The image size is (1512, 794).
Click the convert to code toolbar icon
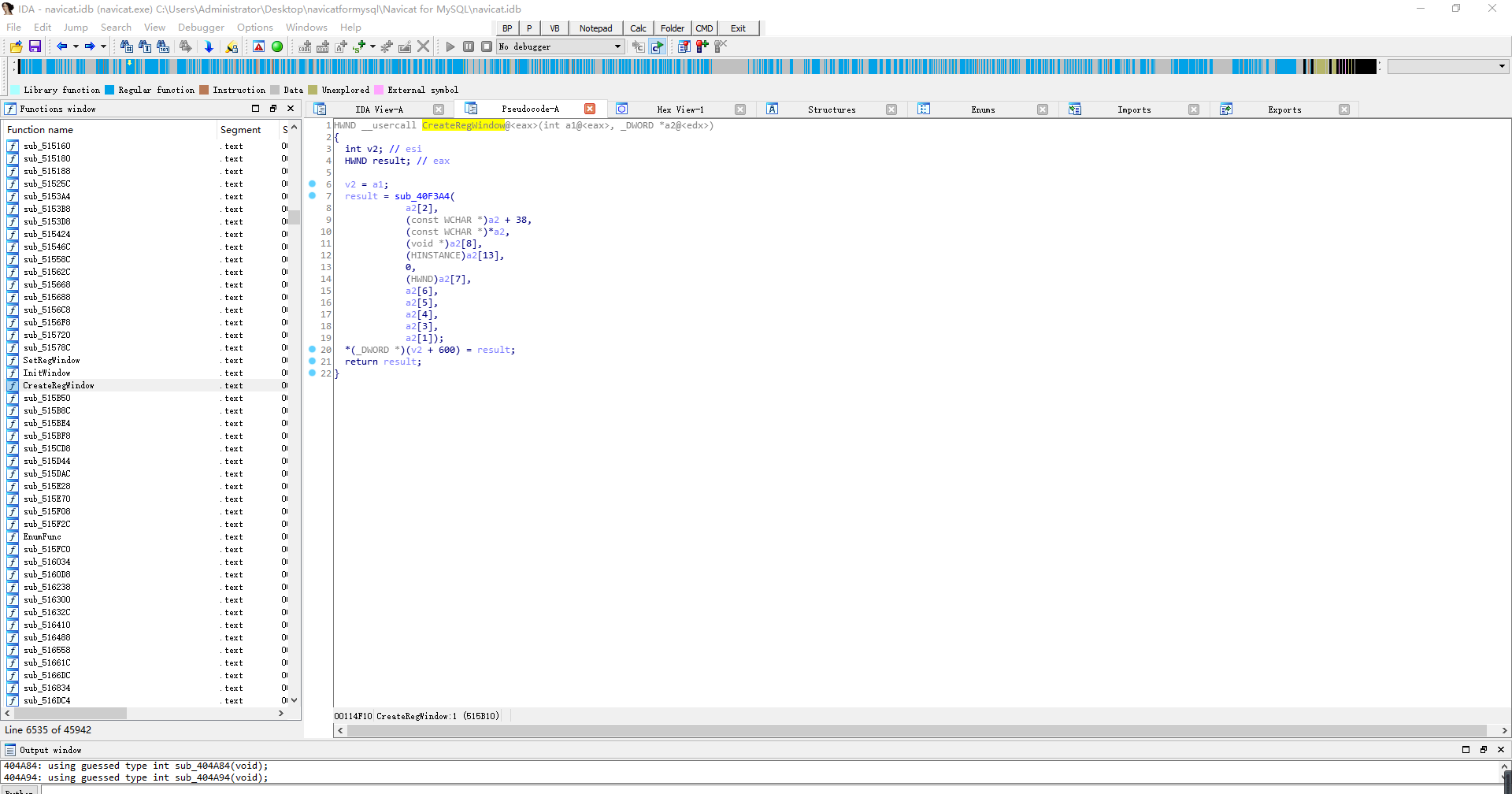305,46
